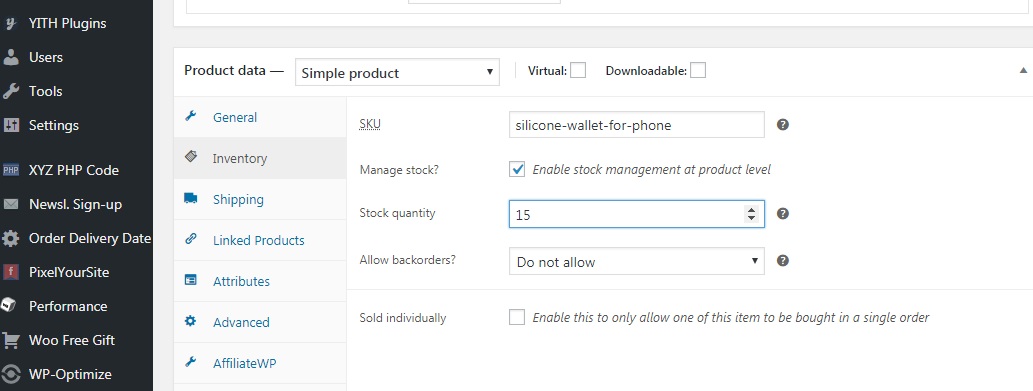Screen dimensions: 1033x391
Task: Click the Advanced gear icon
Action: click(x=190, y=321)
